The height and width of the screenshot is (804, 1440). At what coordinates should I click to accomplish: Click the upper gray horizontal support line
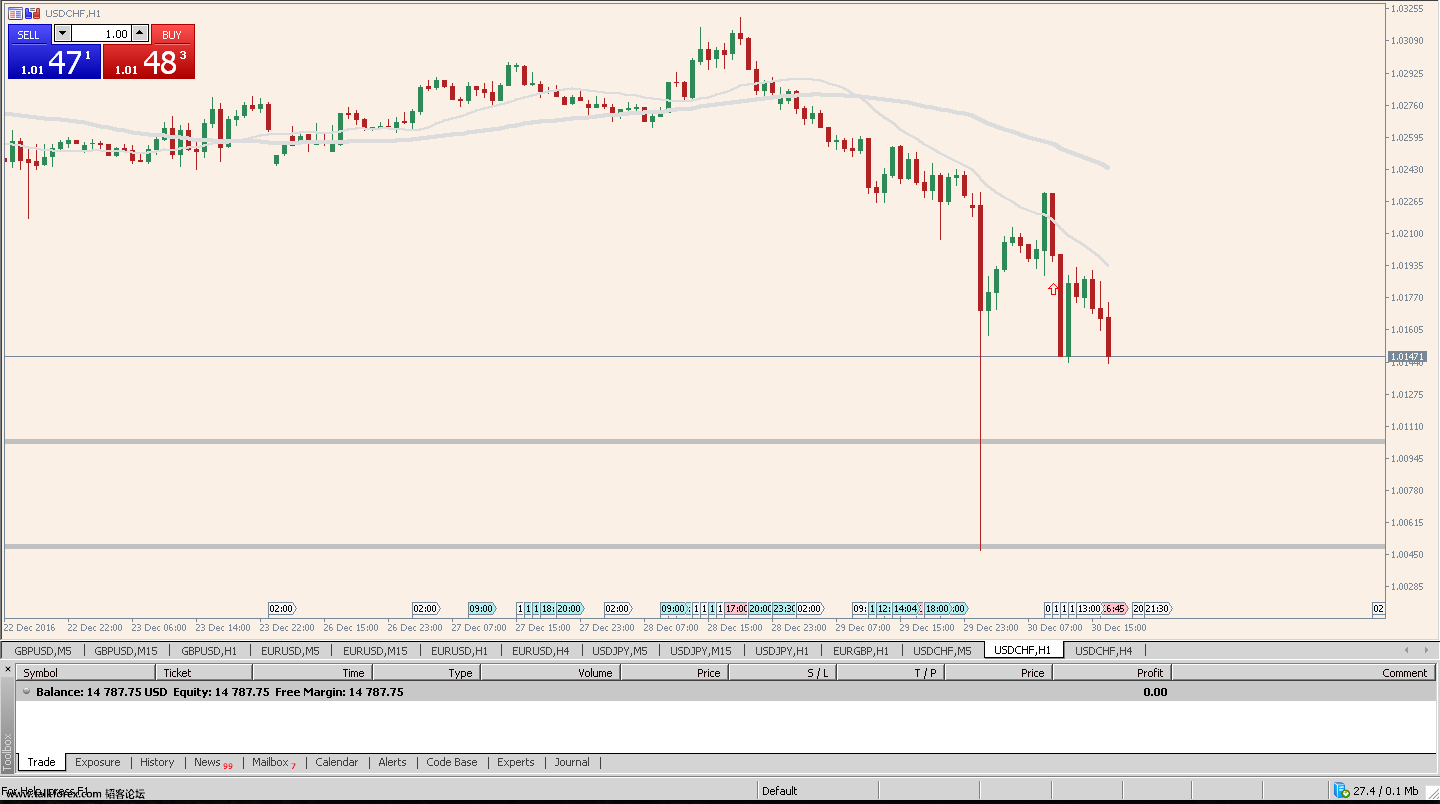pos(695,441)
